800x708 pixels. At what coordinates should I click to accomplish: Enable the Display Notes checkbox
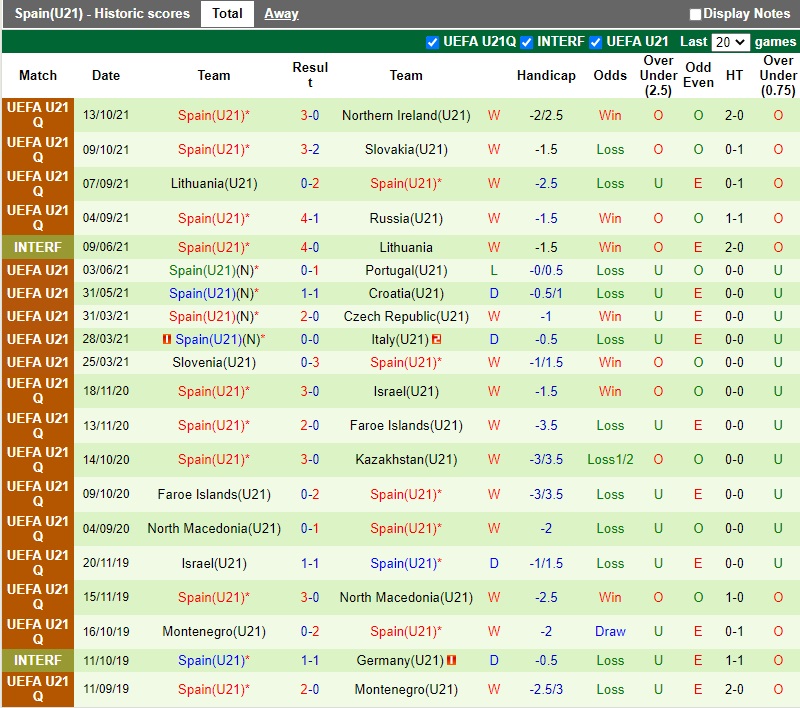[x=695, y=14]
